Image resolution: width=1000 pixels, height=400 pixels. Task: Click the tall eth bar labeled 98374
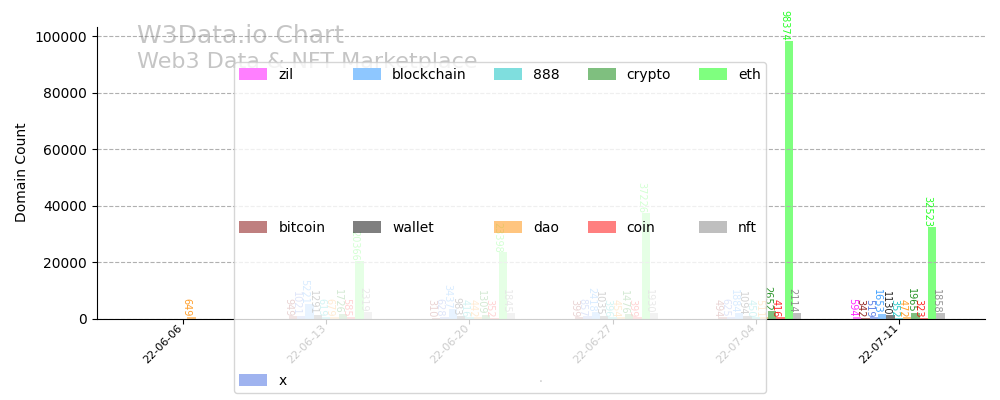(789, 180)
